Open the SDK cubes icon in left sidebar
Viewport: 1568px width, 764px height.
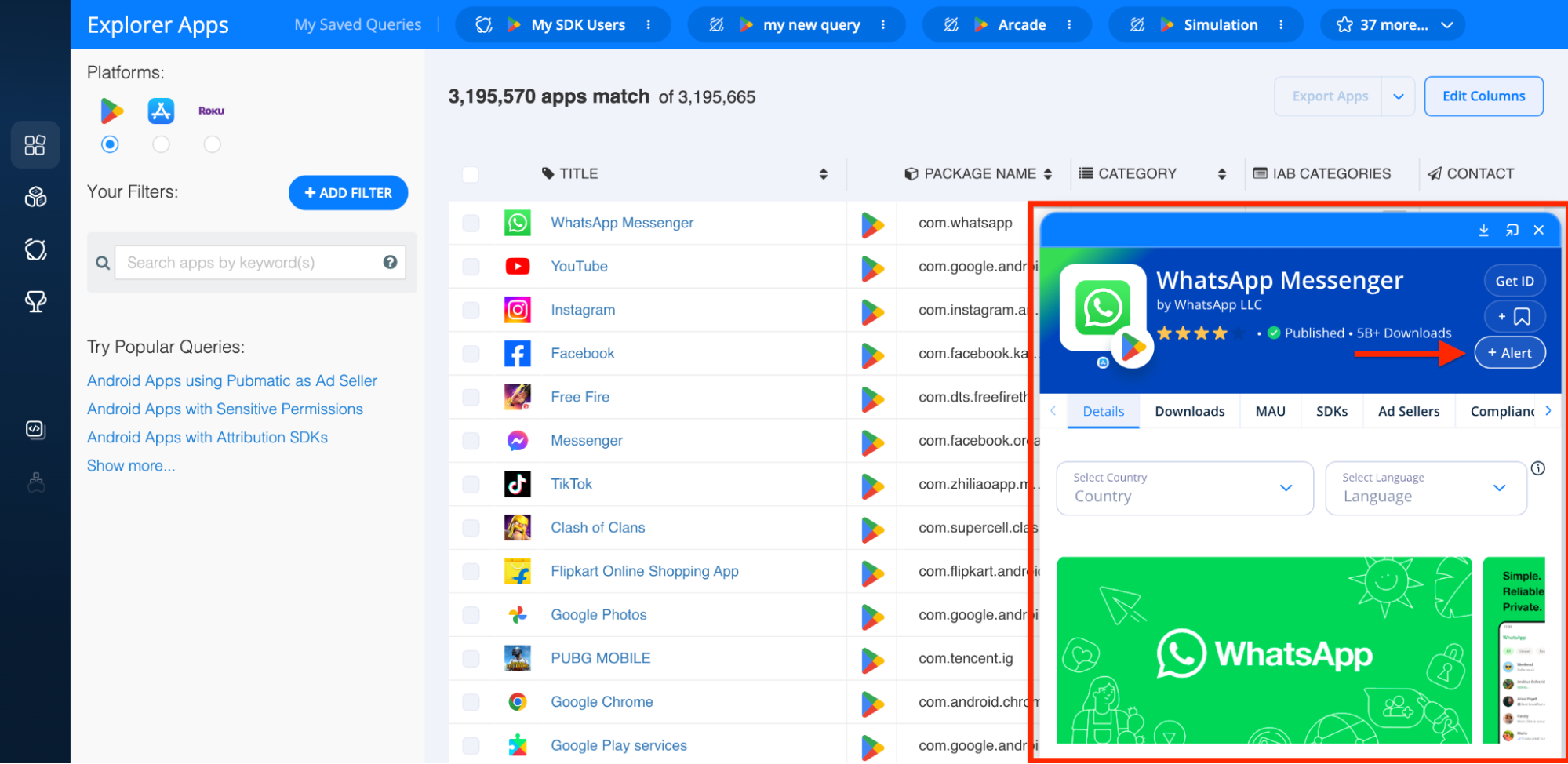coord(35,197)
